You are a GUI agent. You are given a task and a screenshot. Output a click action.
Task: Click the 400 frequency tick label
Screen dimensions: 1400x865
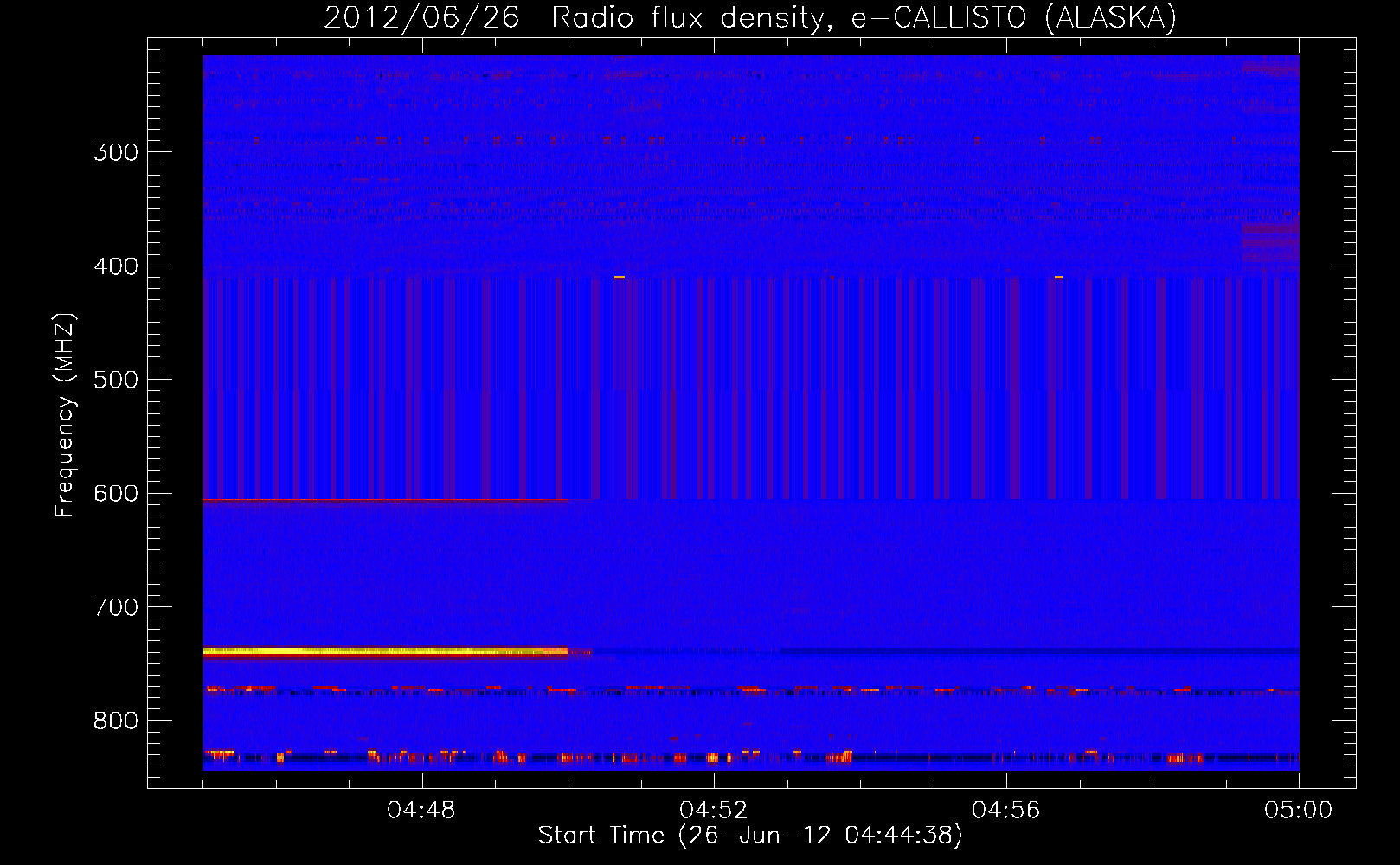[116, 266]
